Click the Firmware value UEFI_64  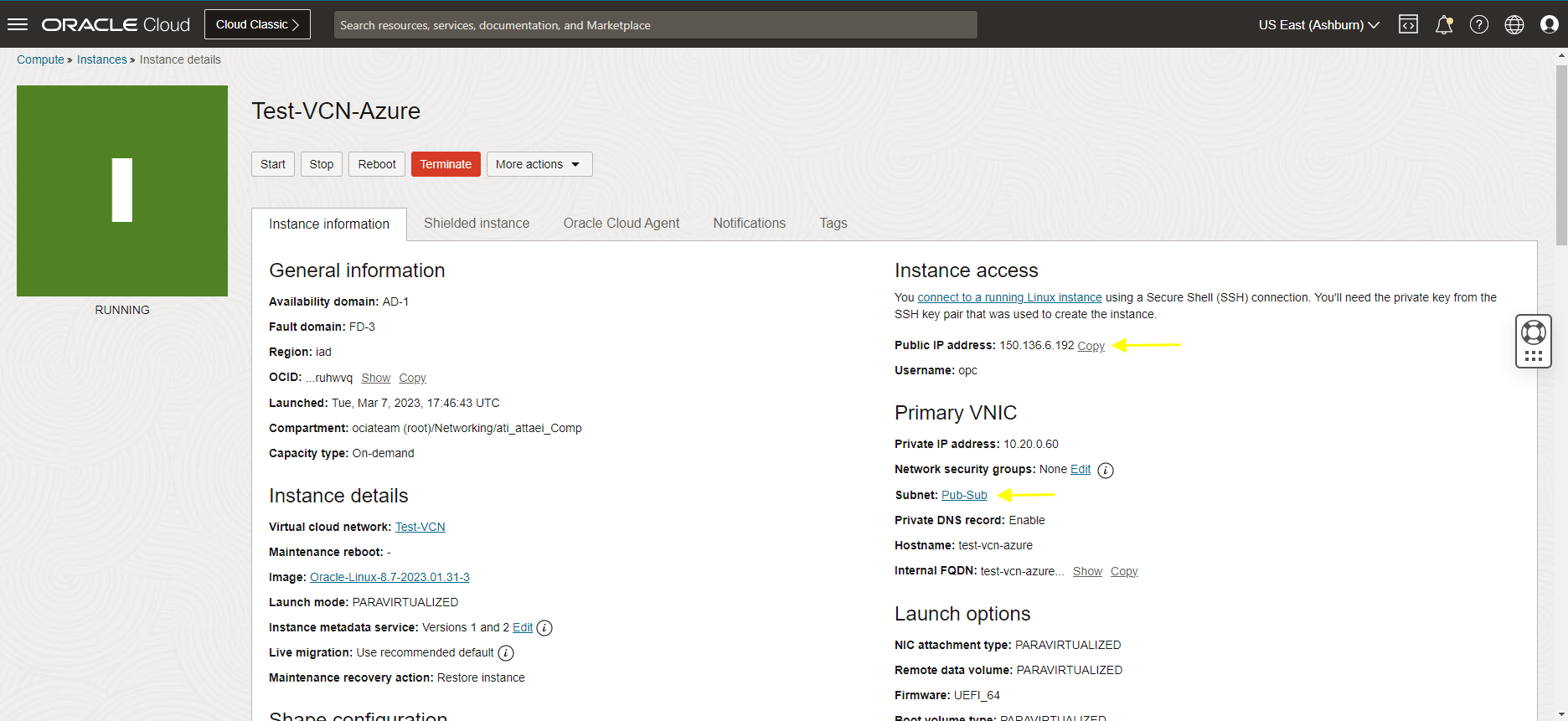coord(977,696)
